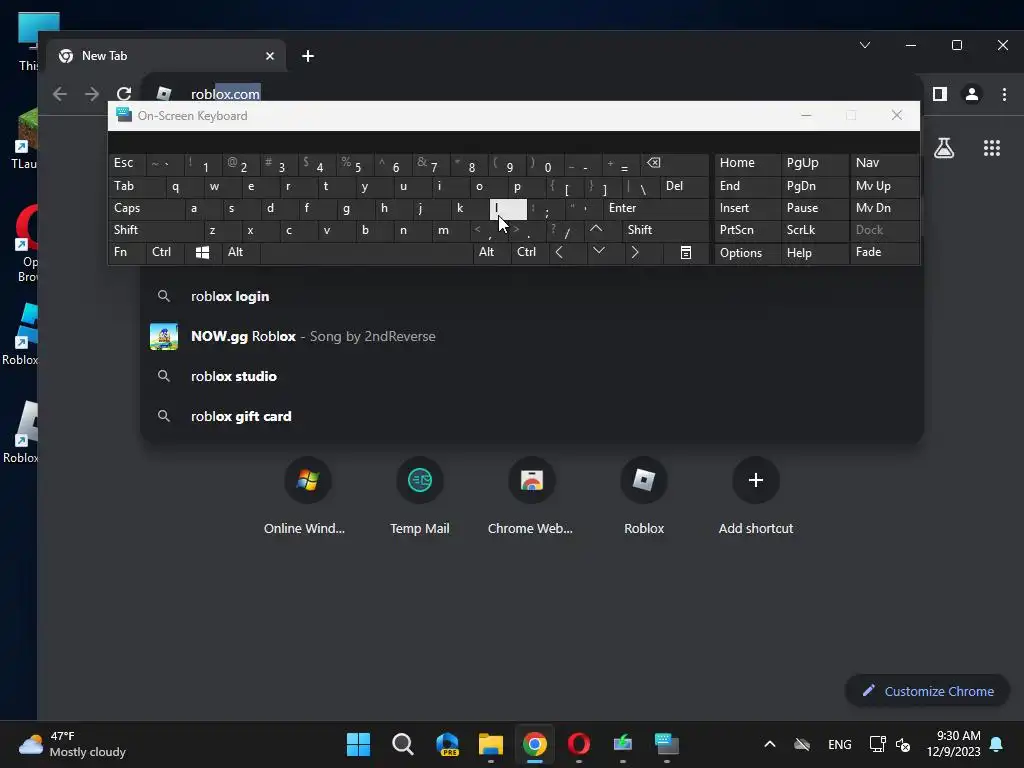Open notification bell in taskbar

(x=997, y=744)
